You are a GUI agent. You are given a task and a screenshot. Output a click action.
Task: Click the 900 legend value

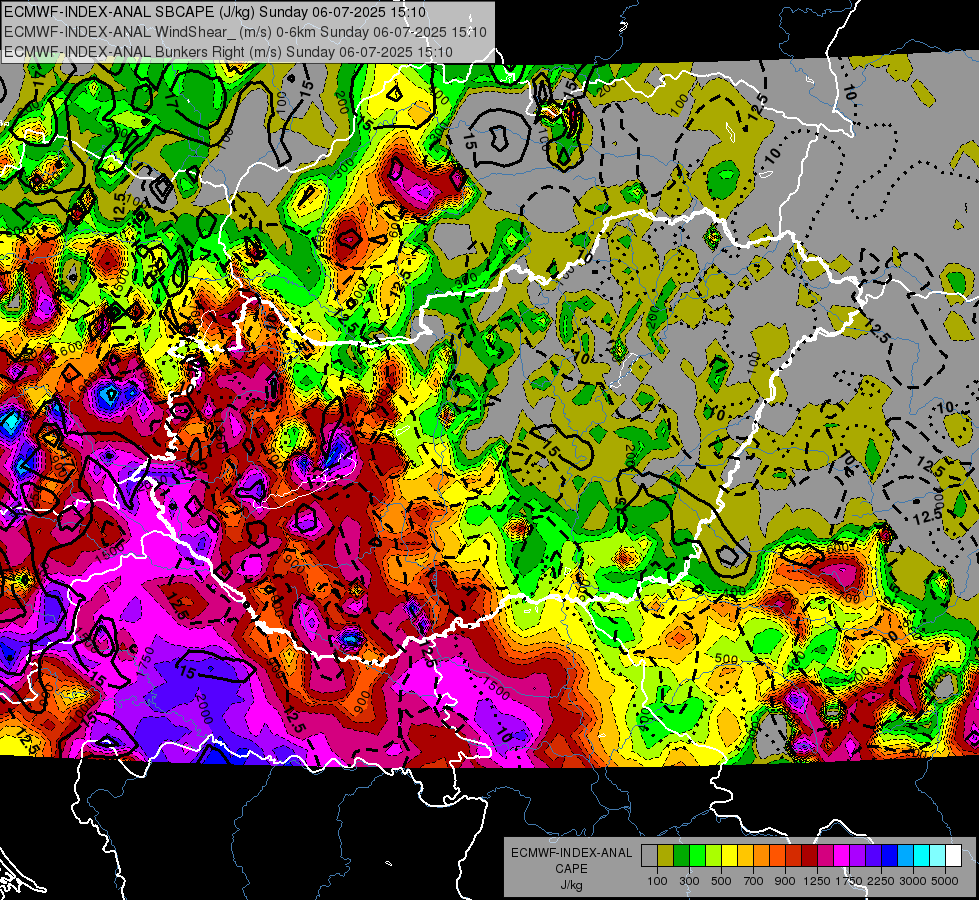(785, 881)
